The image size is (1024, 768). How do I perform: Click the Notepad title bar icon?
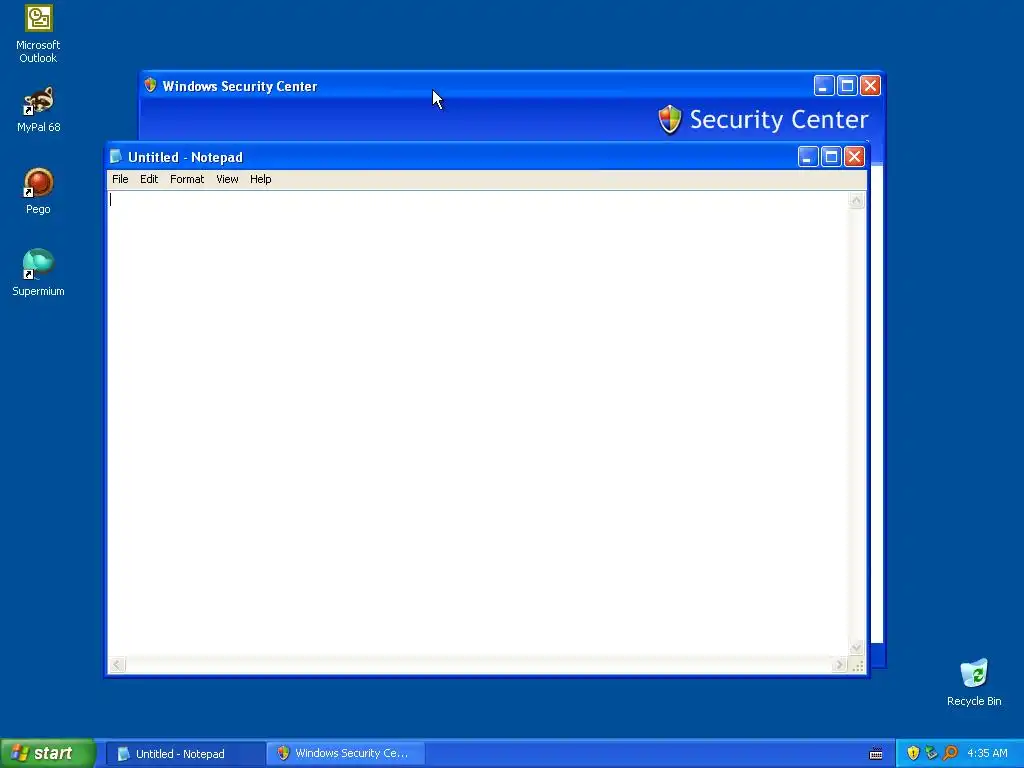pos(116,157)
